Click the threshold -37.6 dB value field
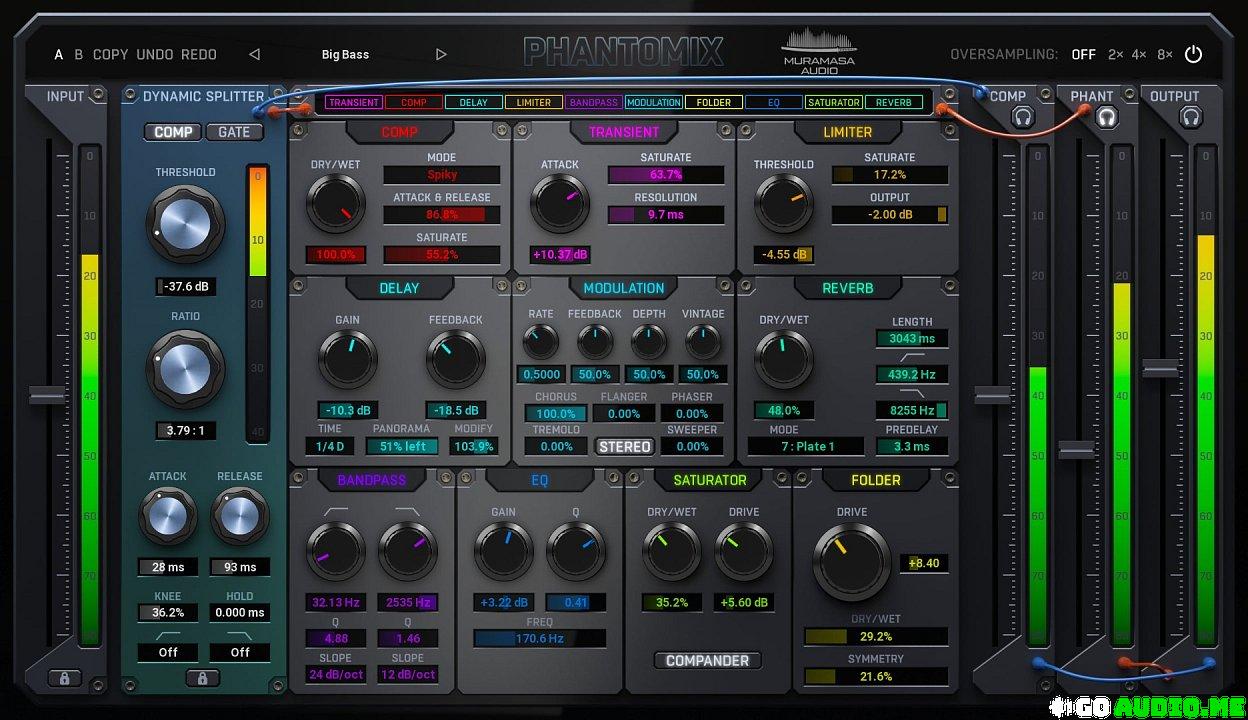This screenshot has width=1248, height=720. click(x=185, y=287)
